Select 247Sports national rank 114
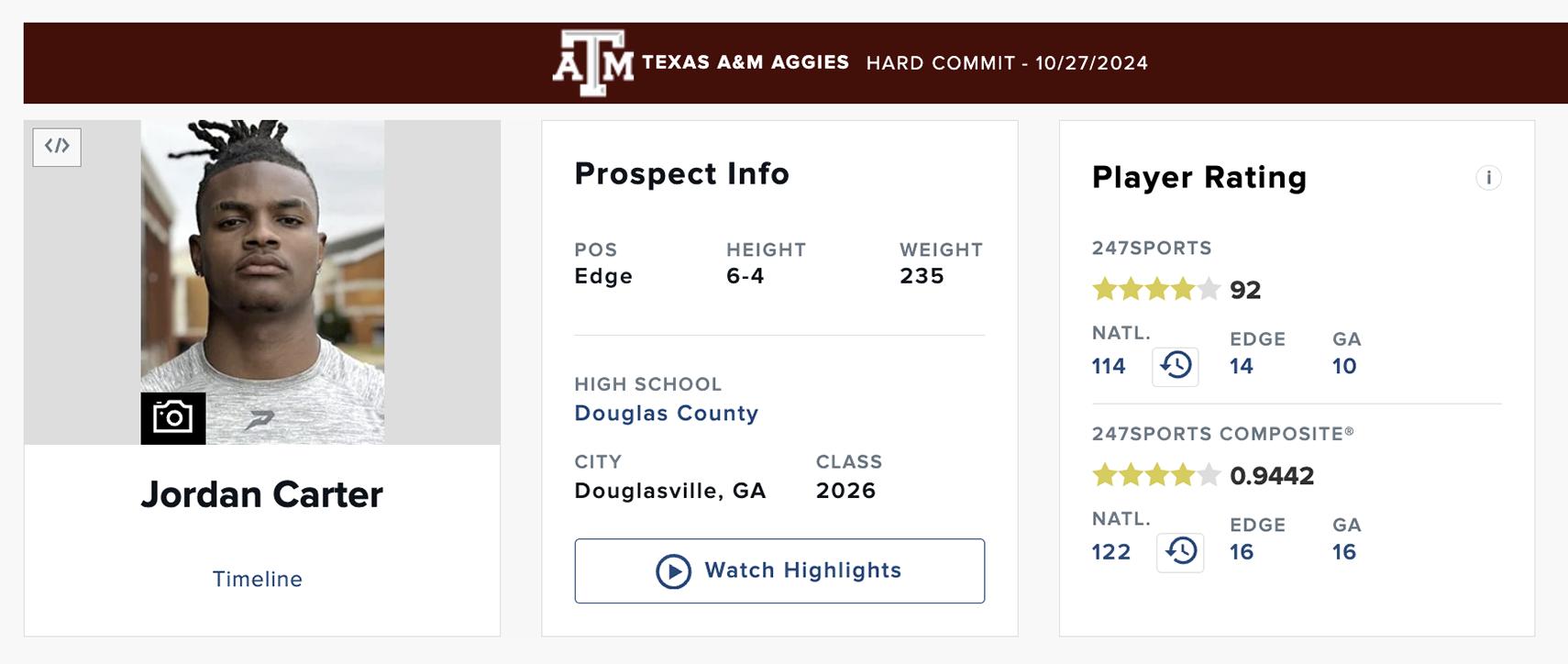 pyautogui.click(x=1109, y=367)
